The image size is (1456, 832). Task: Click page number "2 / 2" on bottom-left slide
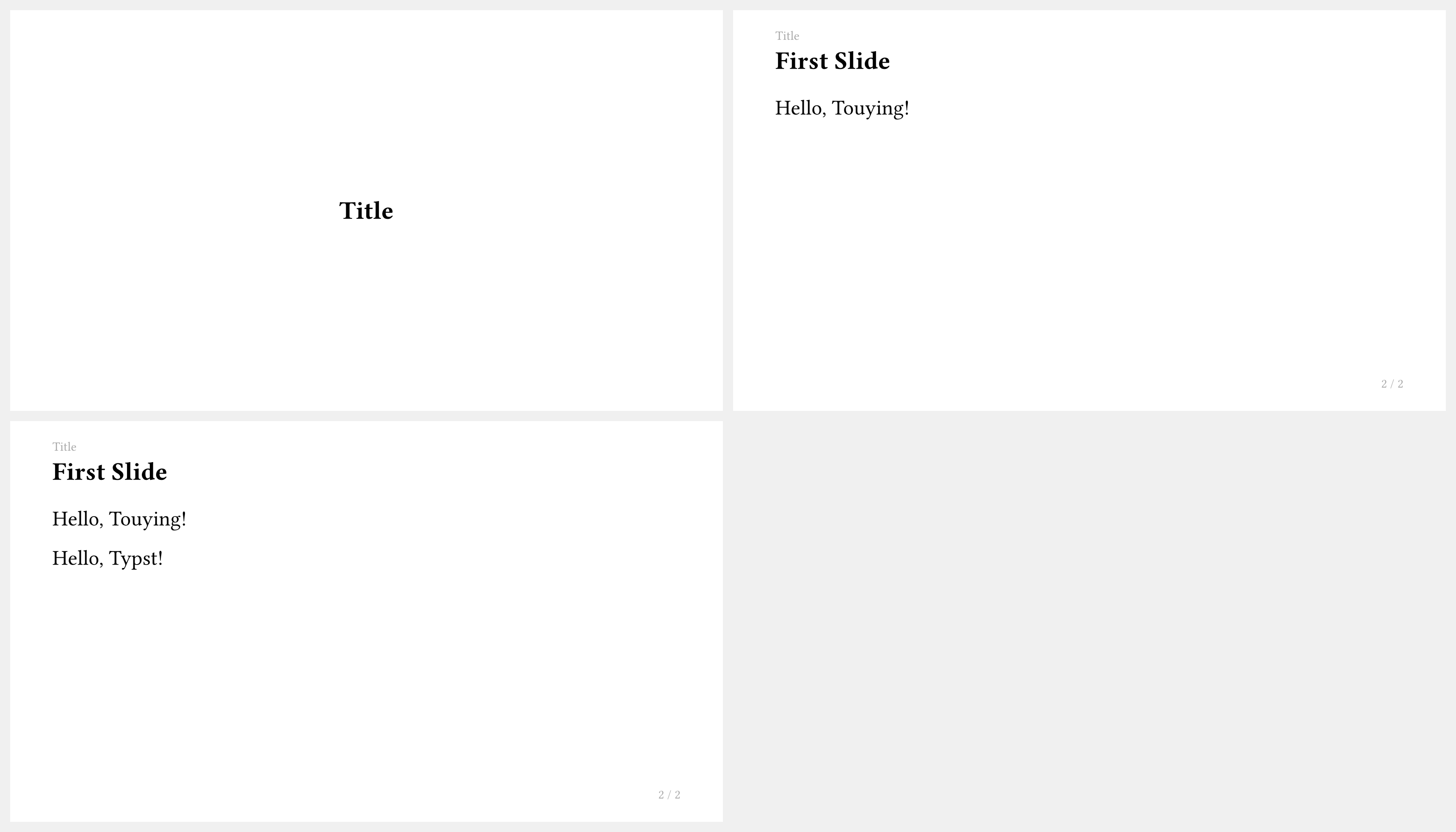pyautogui.click(x=669, y=795)
